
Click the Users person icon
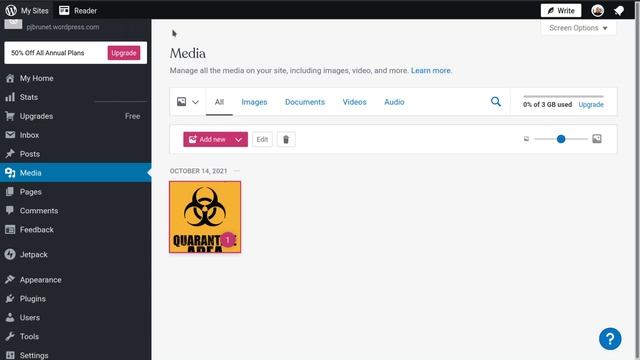tap(10, 318)
